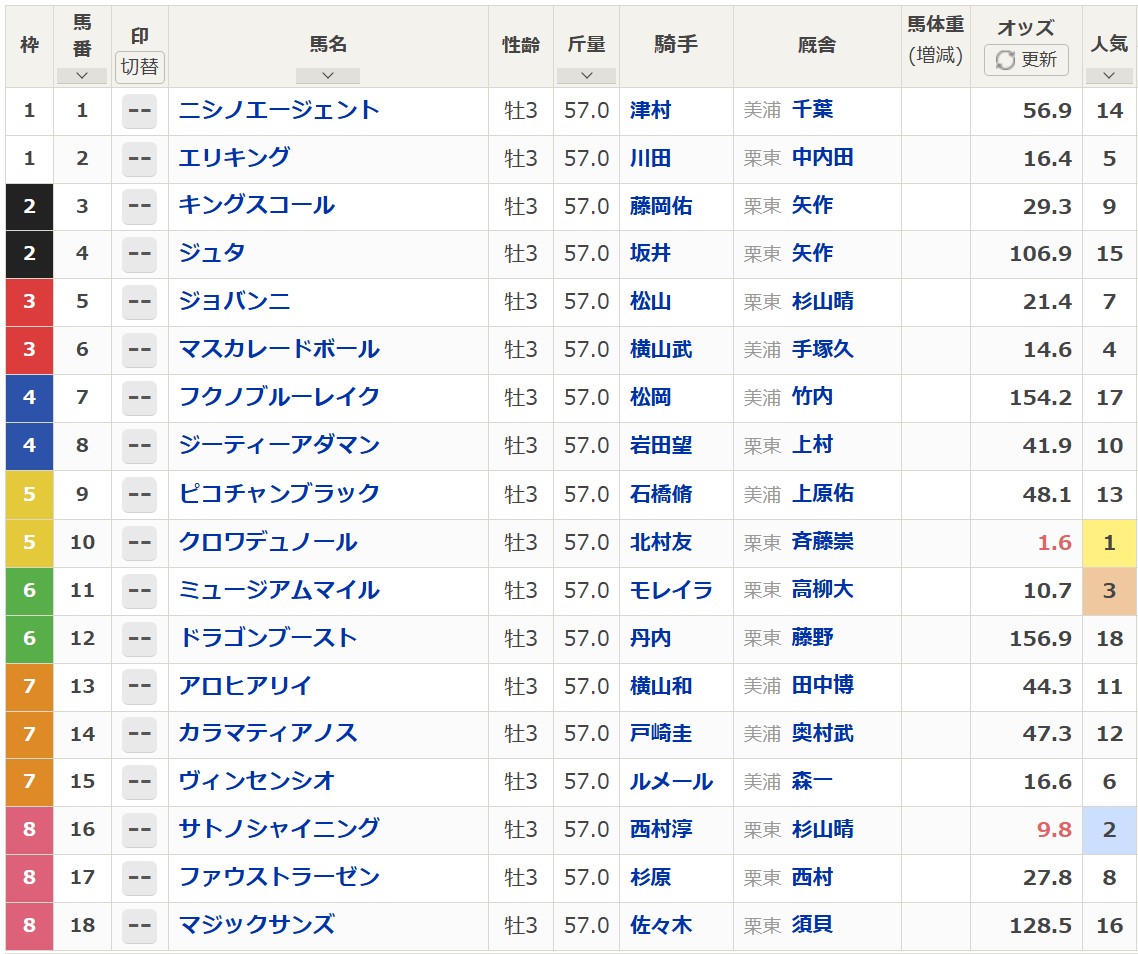Sort by 人気 dropdown arrow
The image size is (1138, 954).
pos(1109,76)
